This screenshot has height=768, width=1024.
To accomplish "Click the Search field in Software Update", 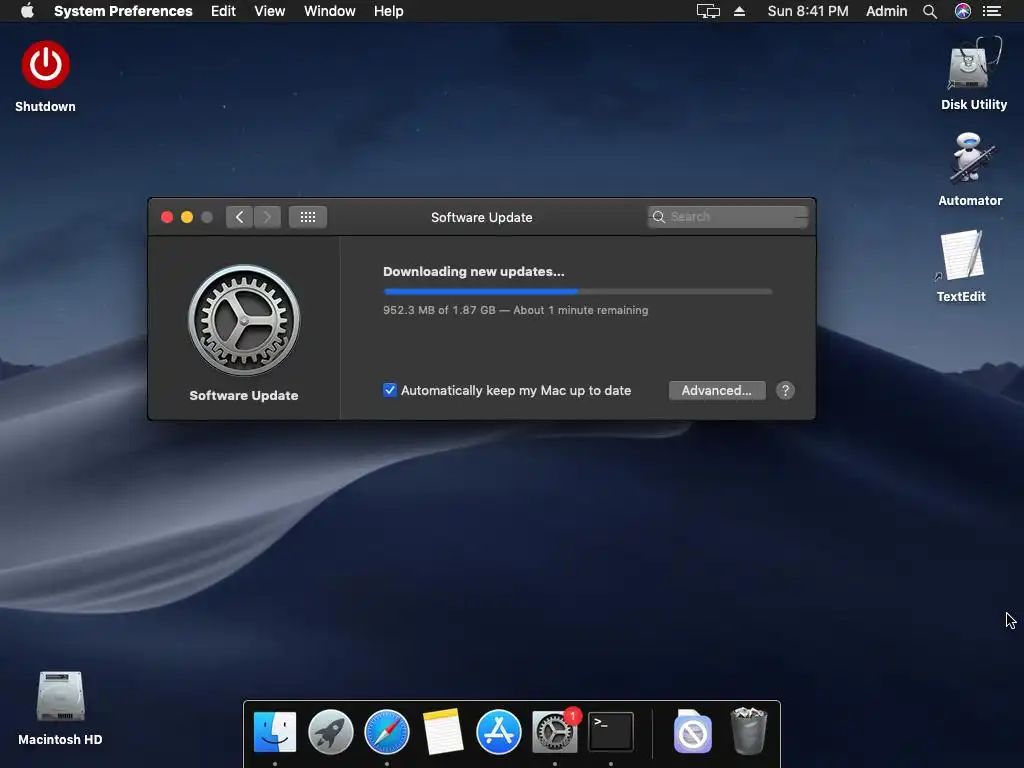I will [x=728, y=217].
